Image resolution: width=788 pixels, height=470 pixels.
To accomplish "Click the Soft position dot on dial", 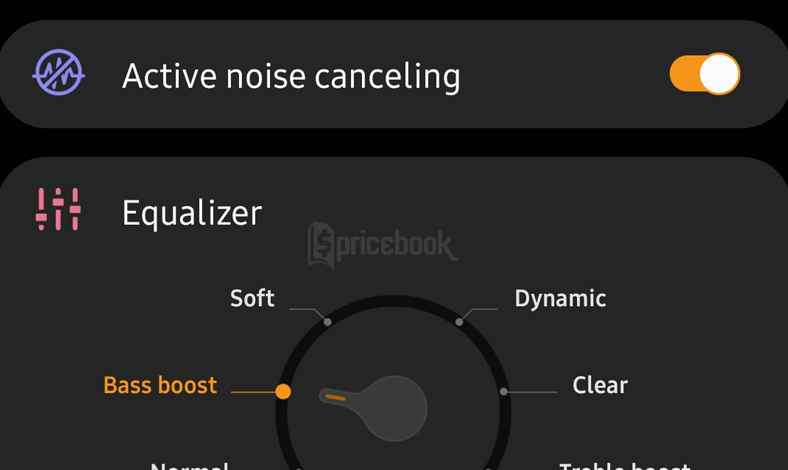I will (327, 322).
